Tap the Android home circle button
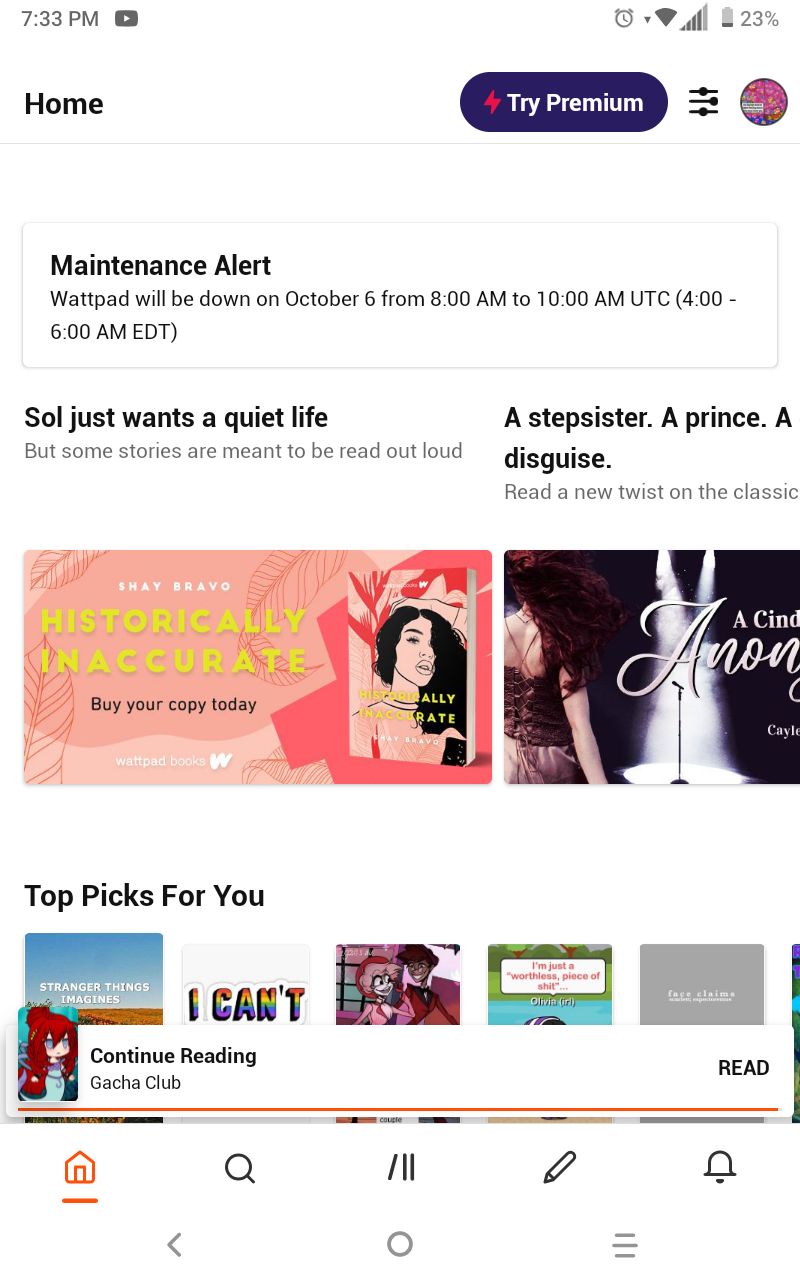Screen dimensions: 800x1280 pos(400,1244)
